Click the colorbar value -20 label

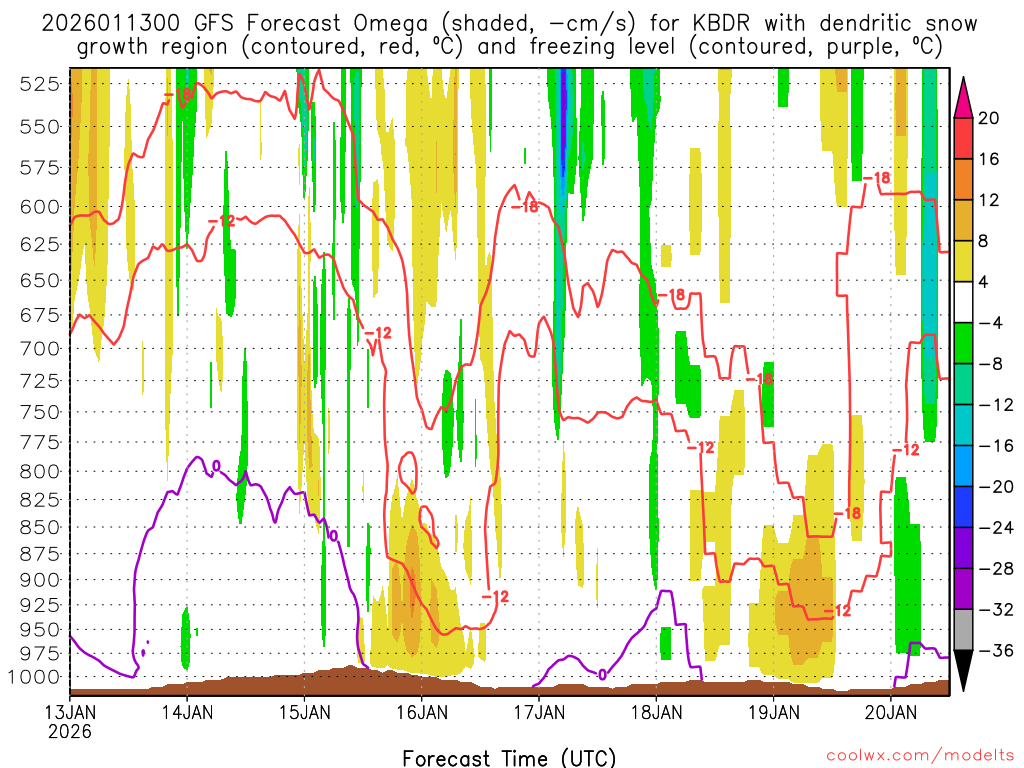pyautogui.click(x=997, y=487)
